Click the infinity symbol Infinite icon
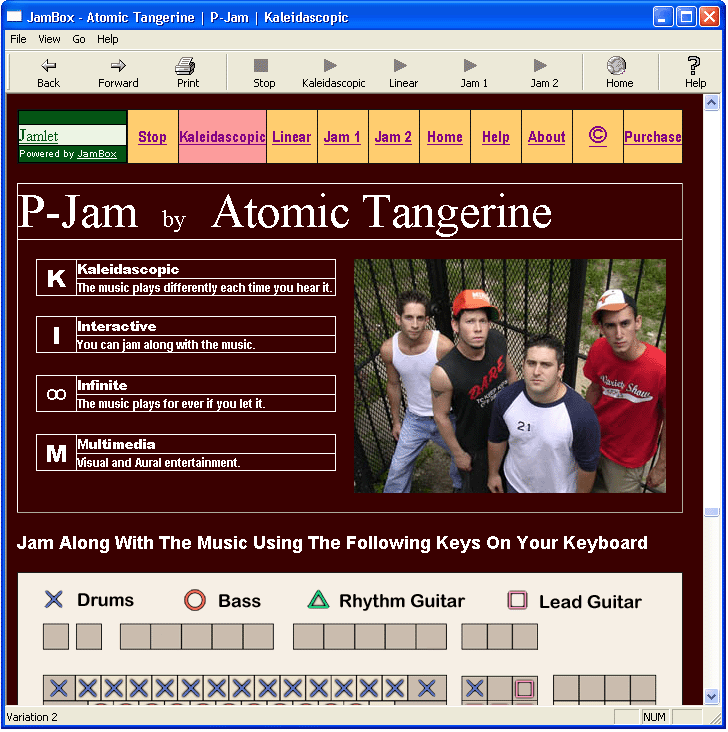 click(x=56, y=394)
